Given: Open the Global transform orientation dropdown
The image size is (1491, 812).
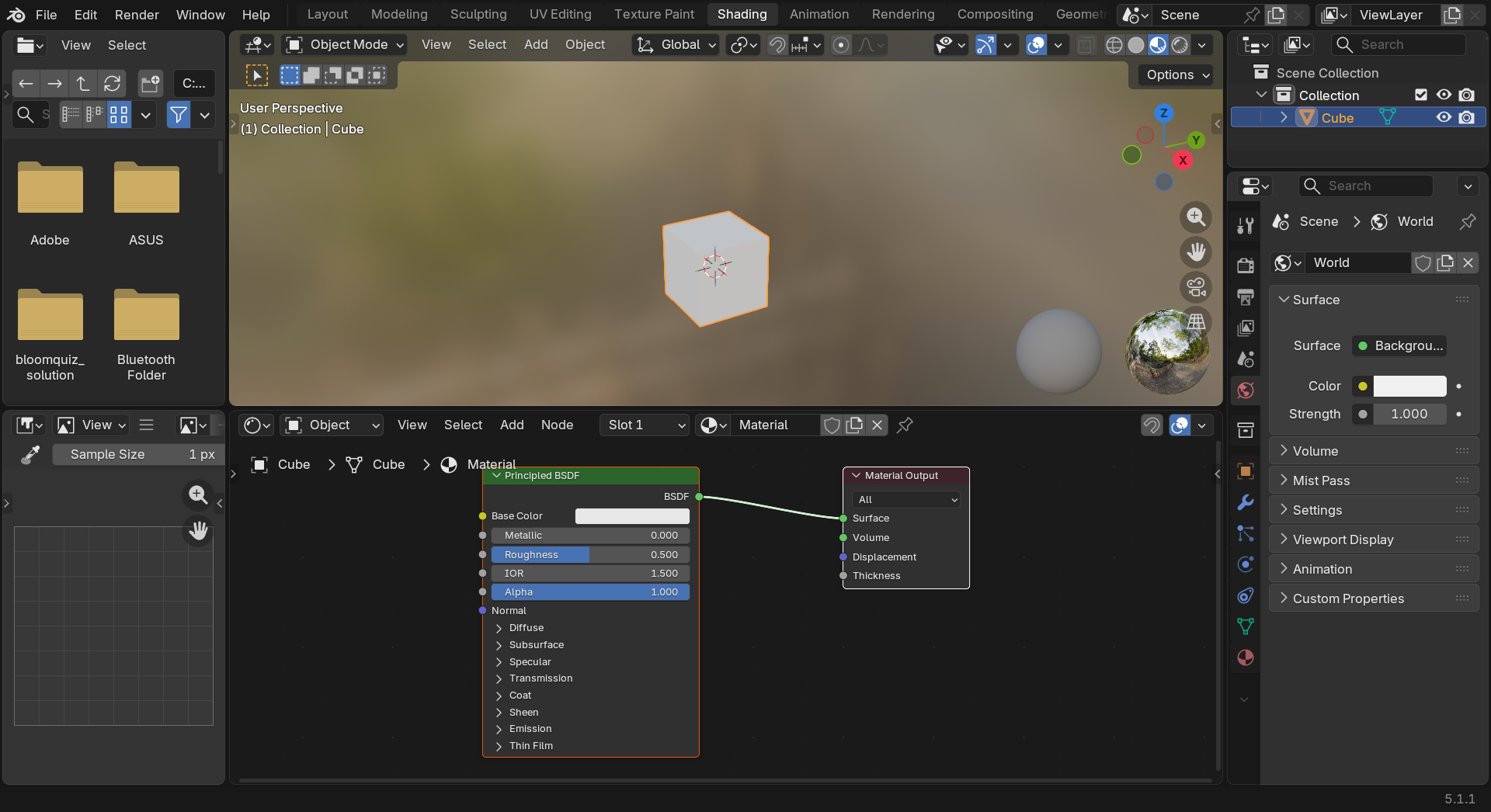Looking at the screenshot, I should pyautogui.click(x=676, y=45).
